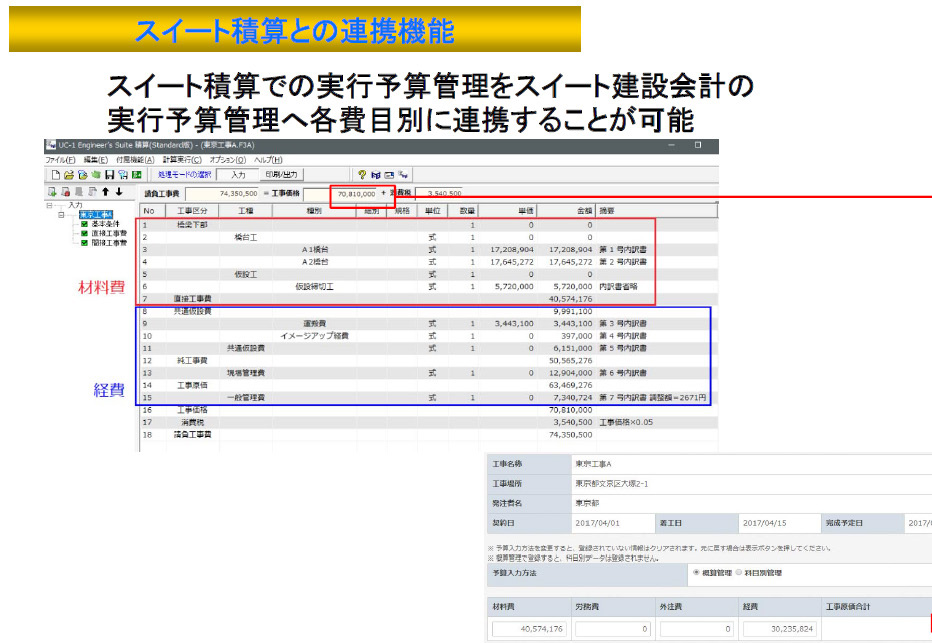Toggle the 基本条件 green checkbox in the tree
The image size is (932, 643).
pos(84,224)
